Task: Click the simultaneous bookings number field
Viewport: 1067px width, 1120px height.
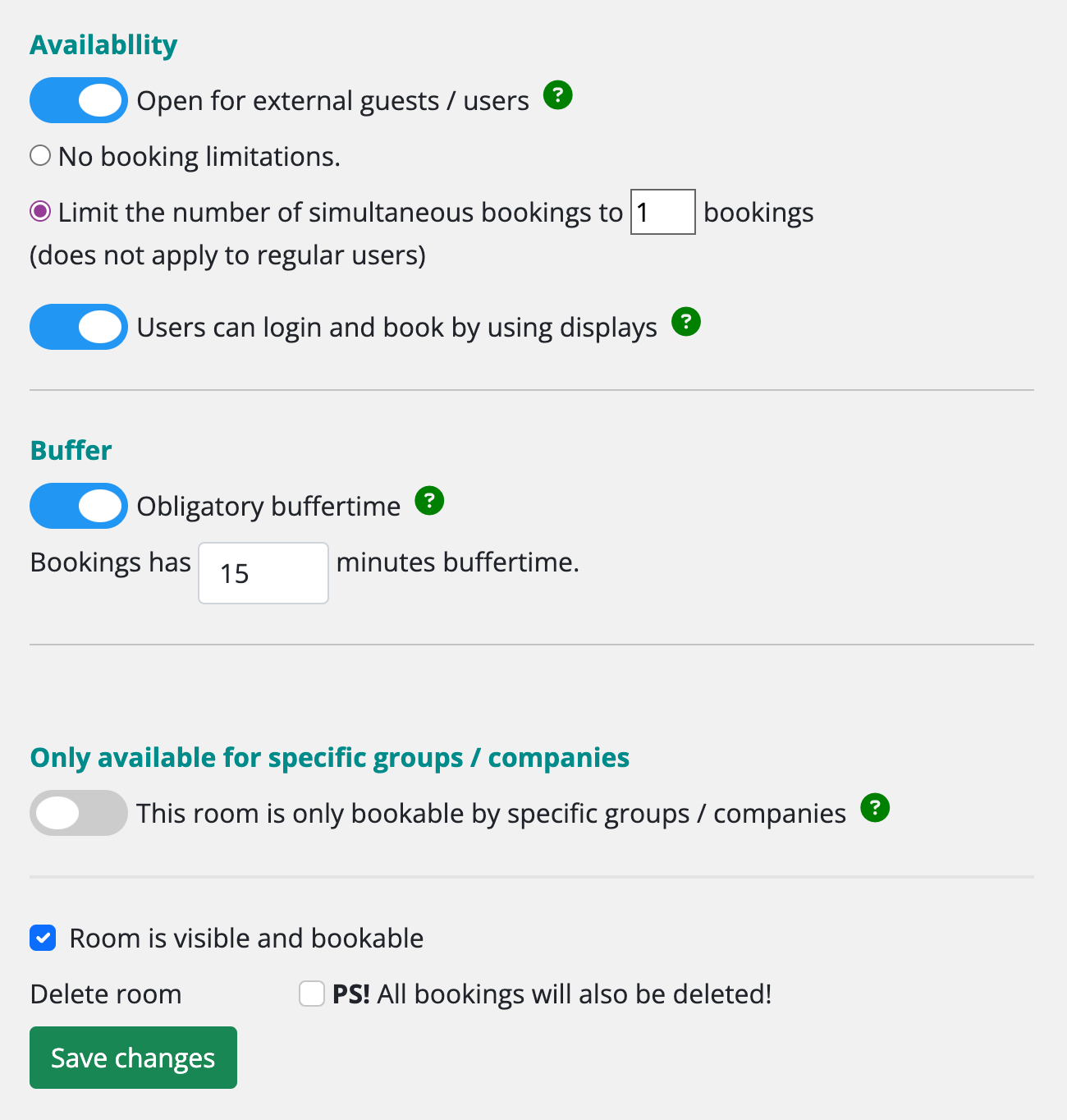Action: tap(662, 211)
